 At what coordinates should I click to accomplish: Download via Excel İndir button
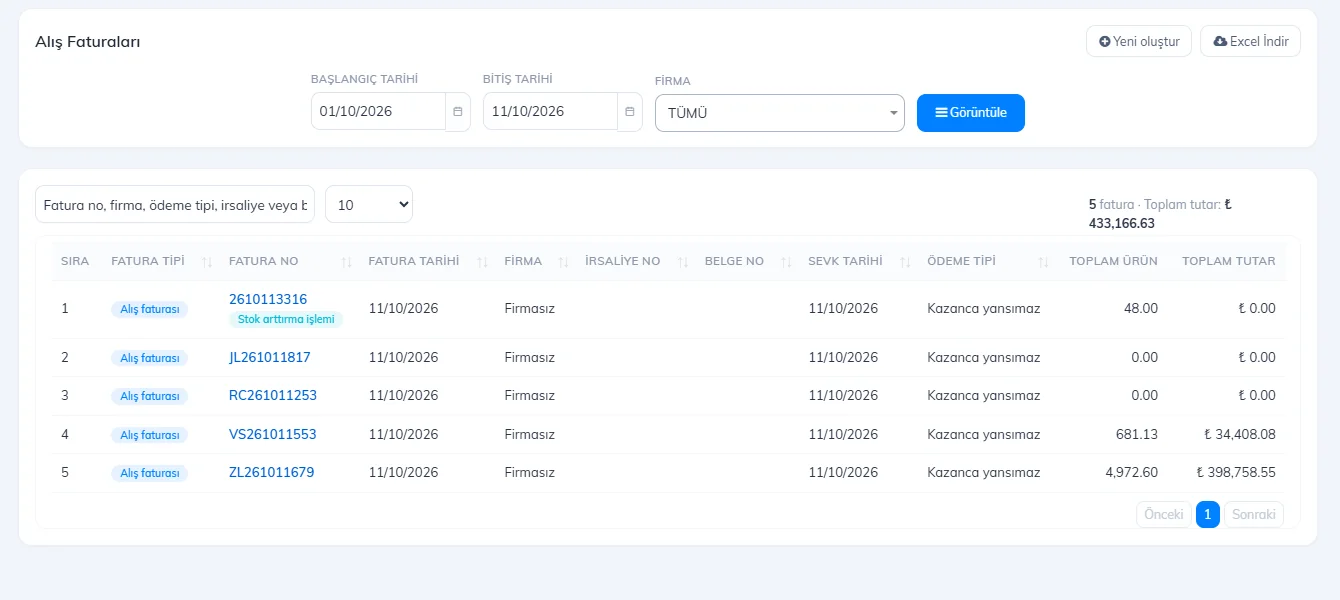[1250, 42]
